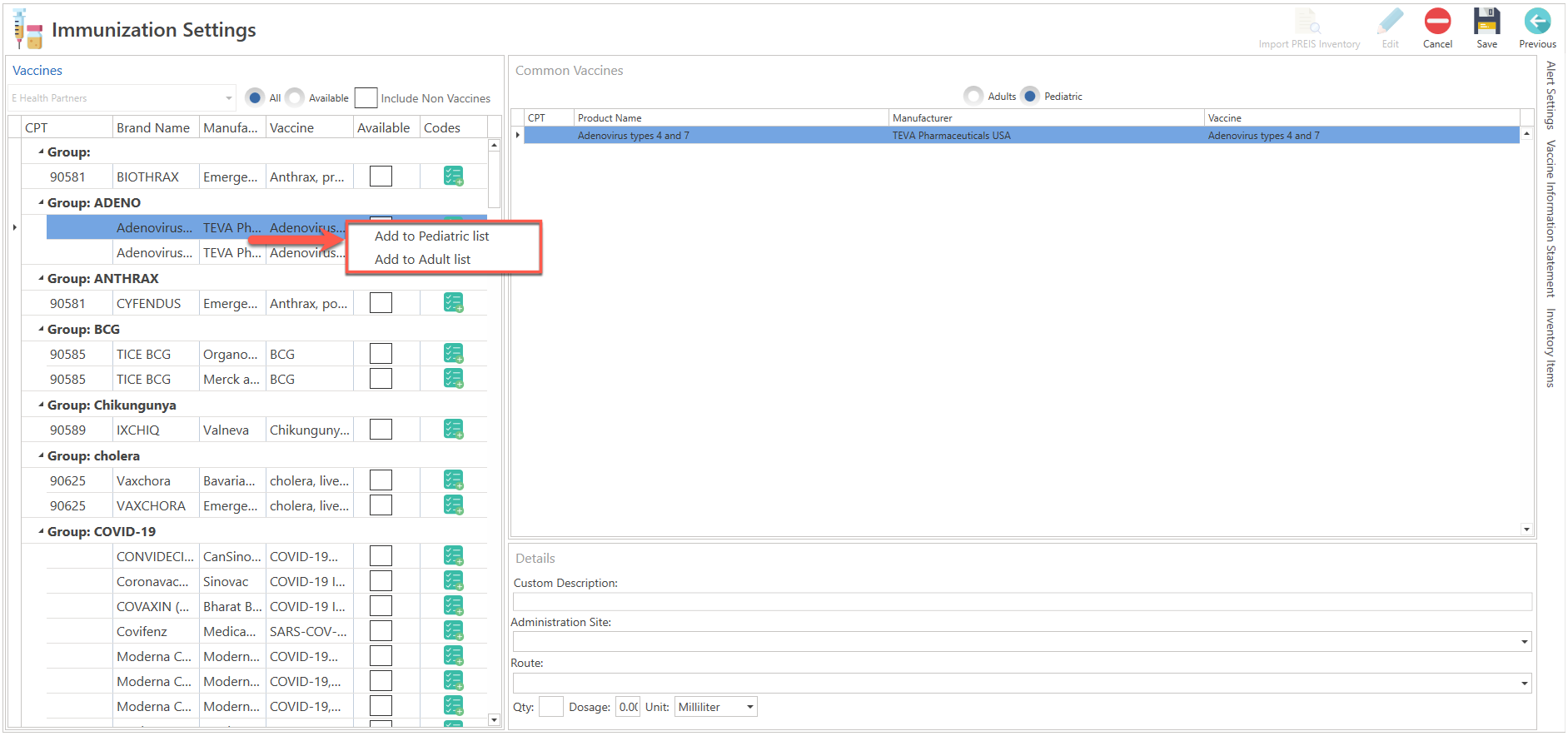The width and height of the screenshot is (1568, 736).
Task: Open Codes icon for TICE BCG Merck row
Action: click(x=453, y=379)
